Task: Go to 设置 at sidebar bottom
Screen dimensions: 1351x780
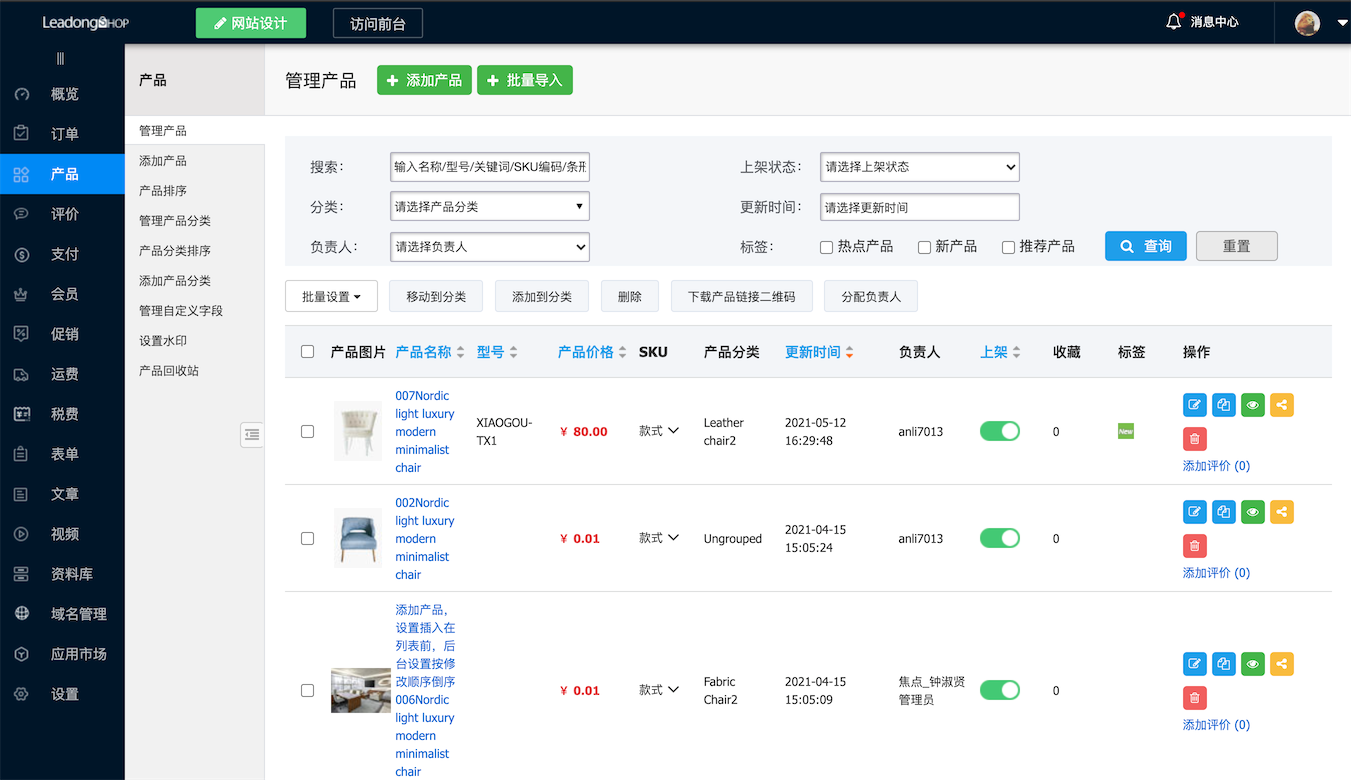Action: (62, 693)
